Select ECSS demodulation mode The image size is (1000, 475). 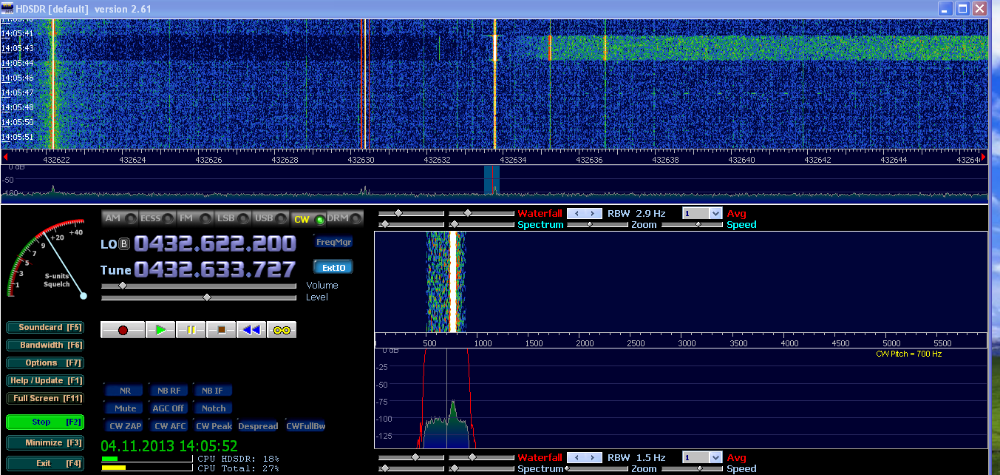[157, 219]
